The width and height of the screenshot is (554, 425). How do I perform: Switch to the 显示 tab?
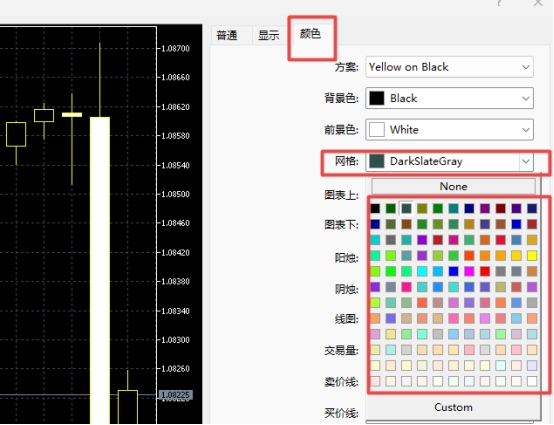pos(269,35)
